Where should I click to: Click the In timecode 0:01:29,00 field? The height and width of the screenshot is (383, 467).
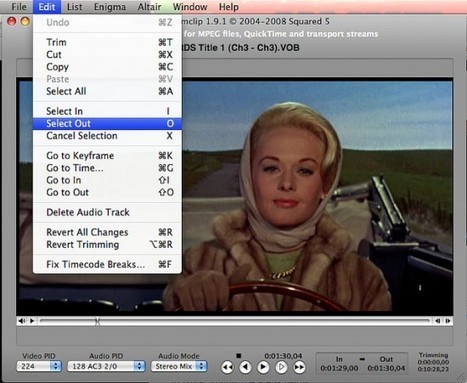click(x=339, y=368)
